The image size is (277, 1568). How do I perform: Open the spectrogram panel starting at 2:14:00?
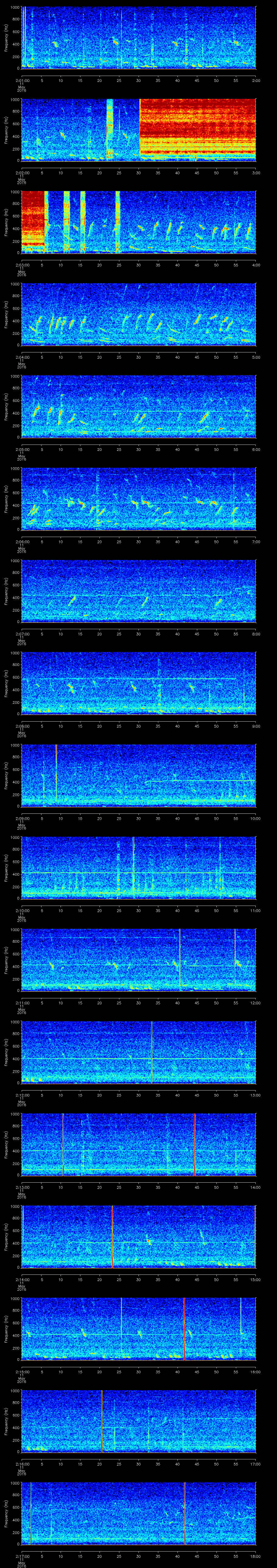click(x=139, y=1237)
